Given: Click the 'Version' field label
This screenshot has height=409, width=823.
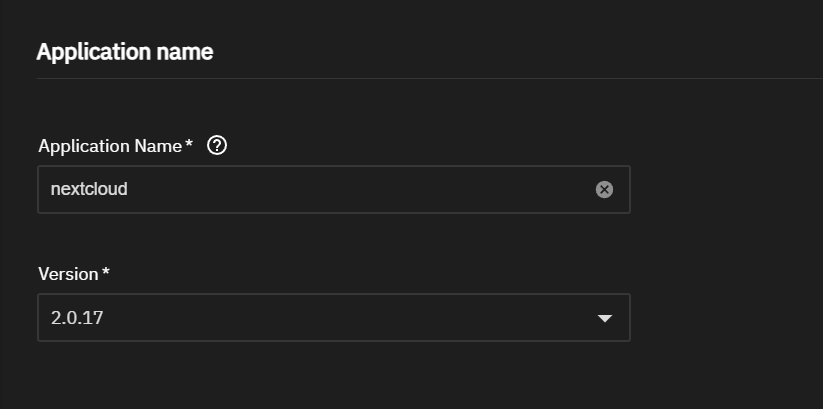Looking at the screenshot, I should tap(68, 274).
